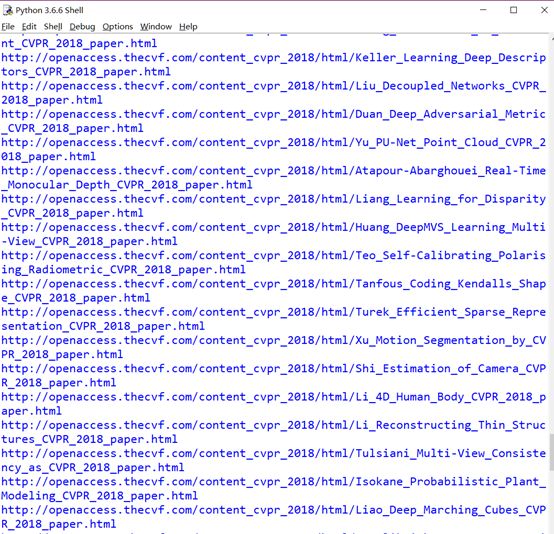Click the Shi_Estimation_of_Camera URL line
The width and height of the screenshot is (554, 534).
(x=273, y=369)
